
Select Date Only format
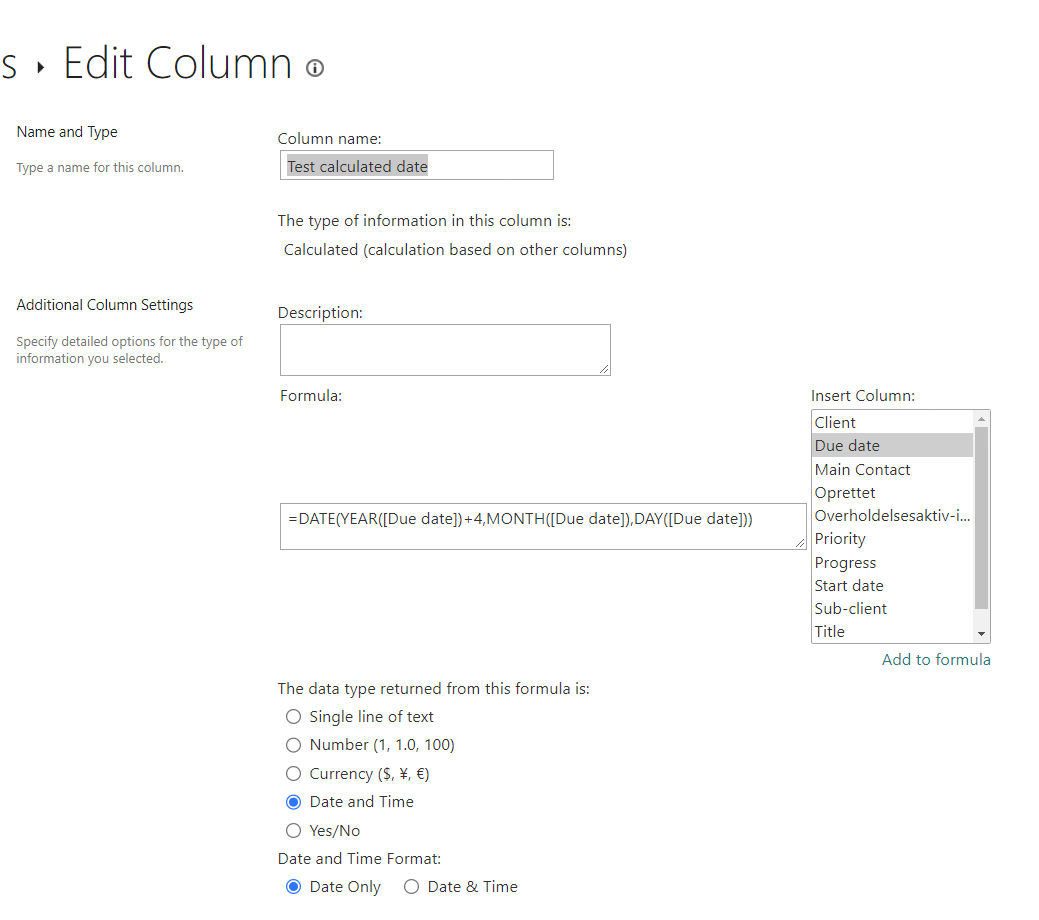click(x=293, y=886)
